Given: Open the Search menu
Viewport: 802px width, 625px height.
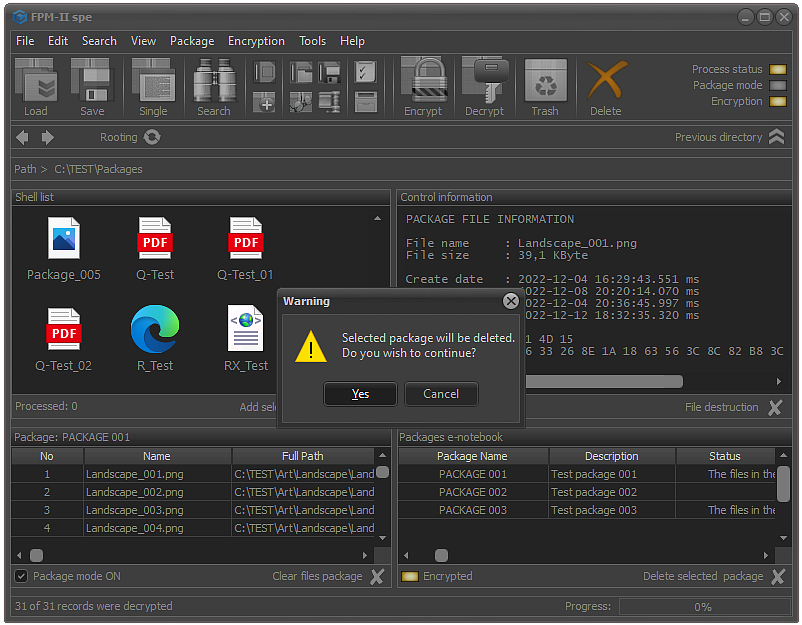Looking at the screenshot, I should [99, 41].
